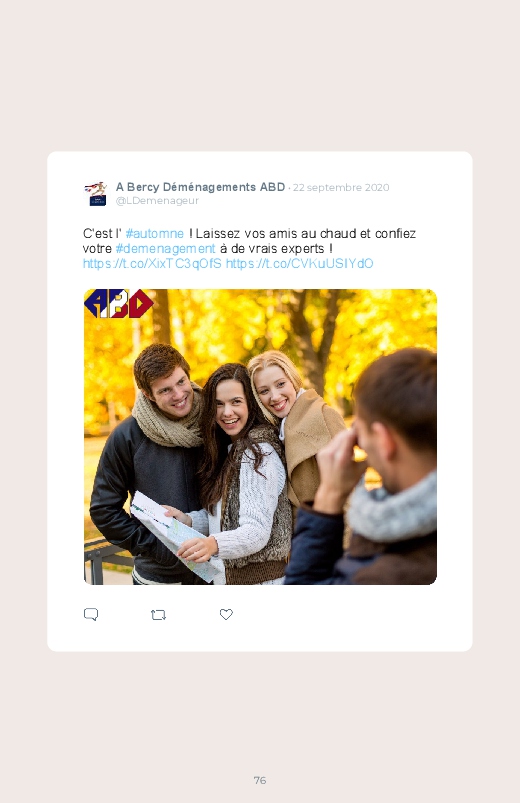Viewport: 520px width, 803px height.
Task: Click the folded map in the photo
Action: click(176, 537)
